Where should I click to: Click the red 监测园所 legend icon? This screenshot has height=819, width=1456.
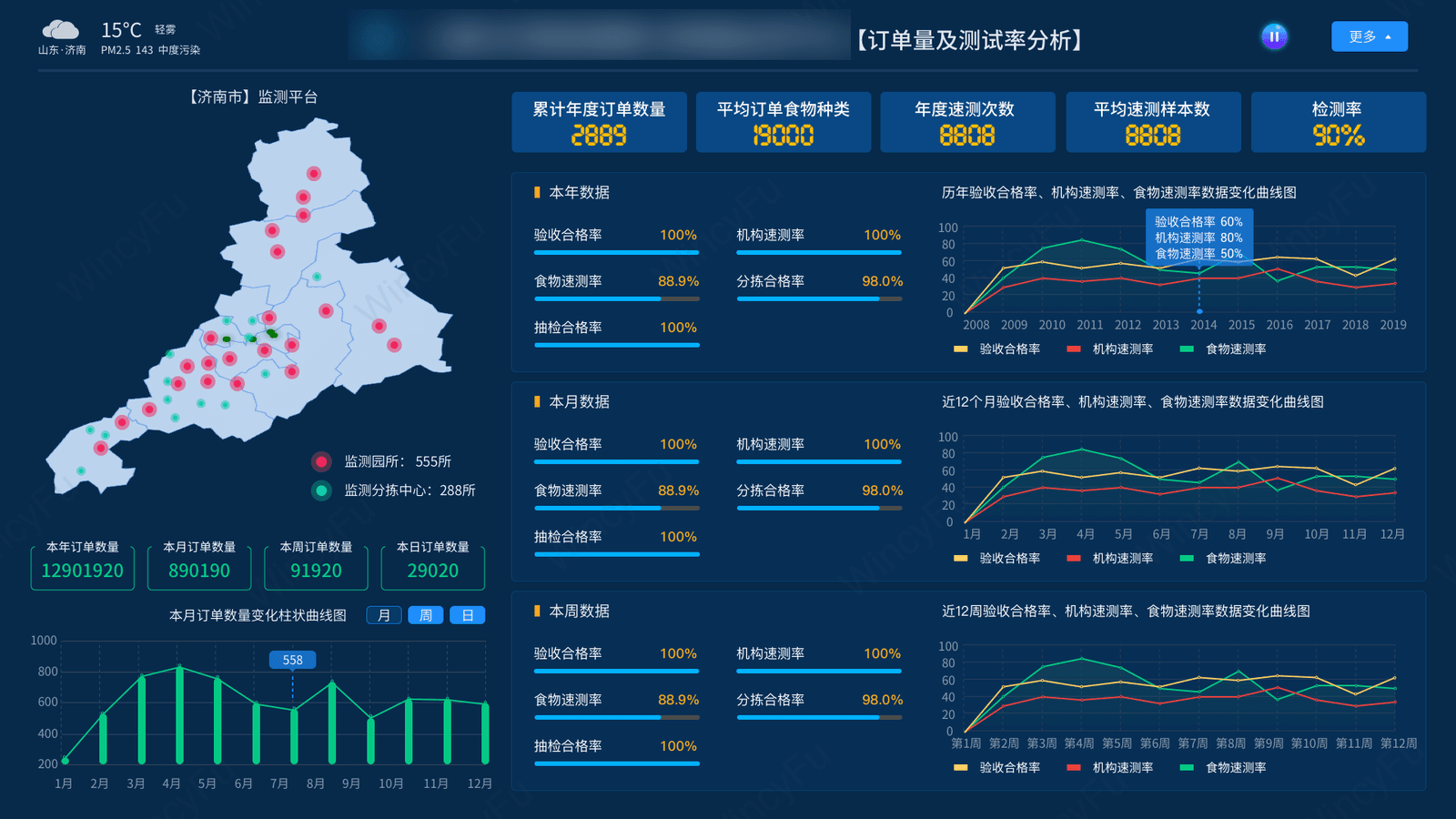[321, 461]
